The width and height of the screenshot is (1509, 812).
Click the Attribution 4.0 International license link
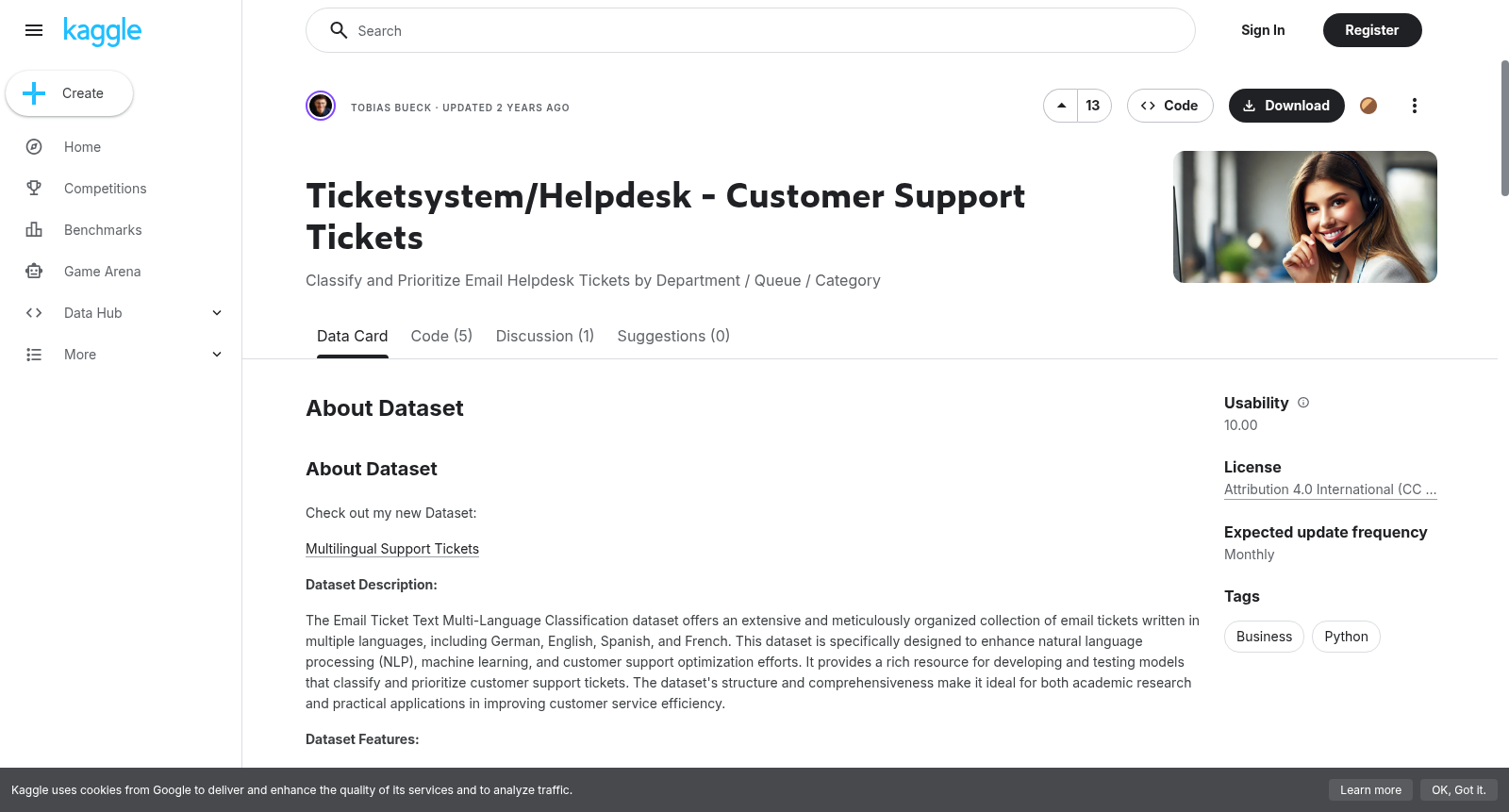(1330, 489)
